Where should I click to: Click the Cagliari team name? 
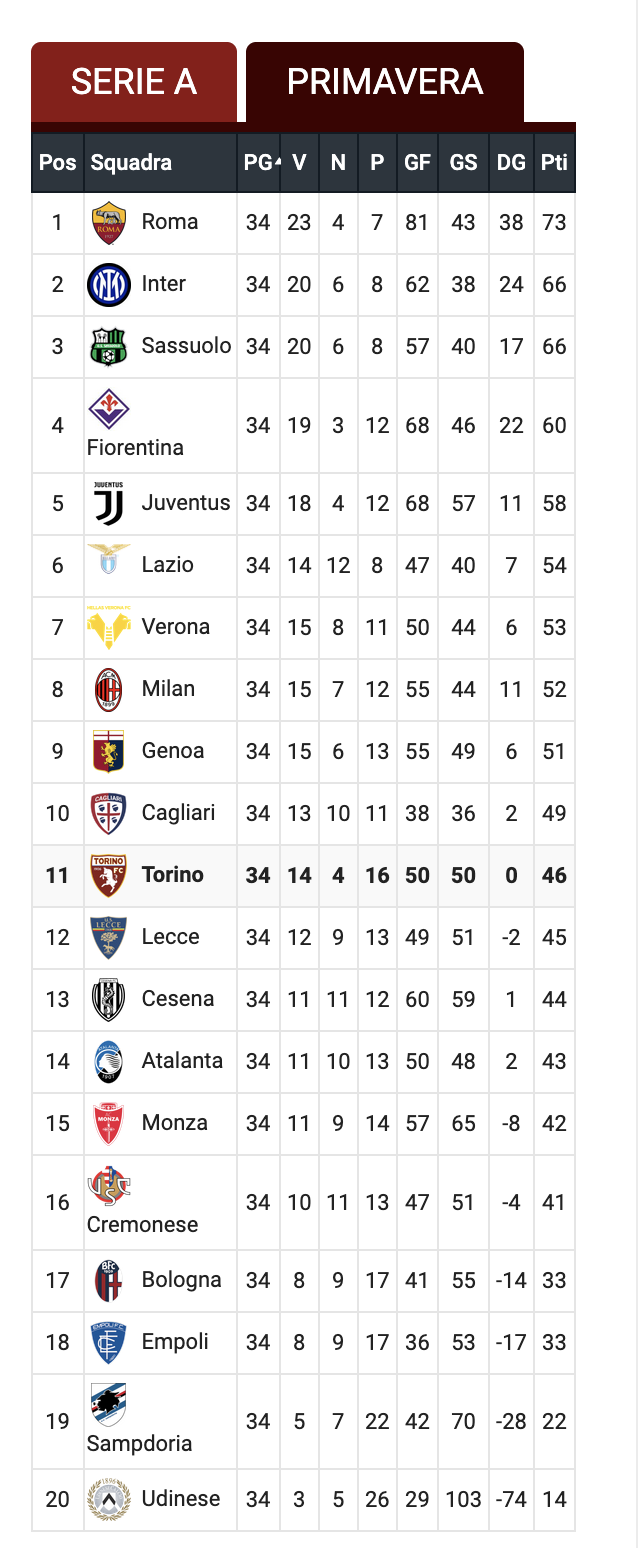point(178,813)
